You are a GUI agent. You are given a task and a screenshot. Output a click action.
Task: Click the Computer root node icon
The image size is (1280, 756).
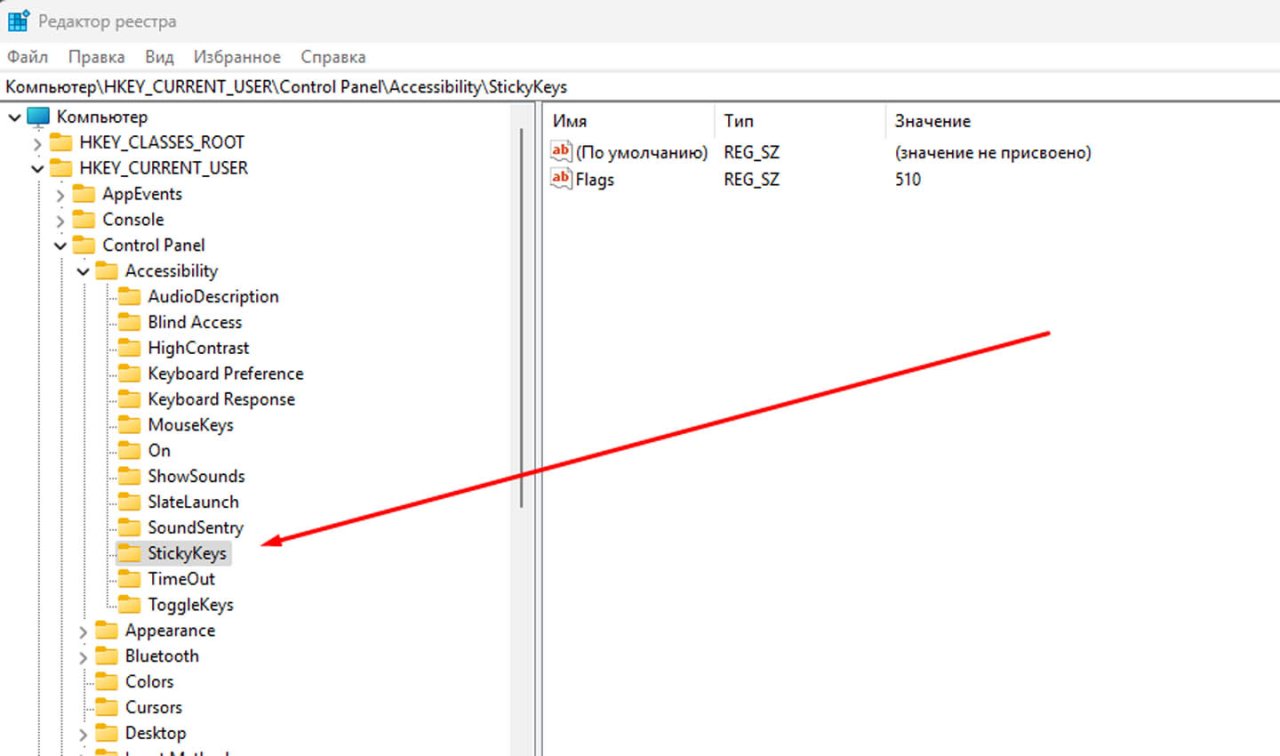pyautogui.click(x=38, y=117)
